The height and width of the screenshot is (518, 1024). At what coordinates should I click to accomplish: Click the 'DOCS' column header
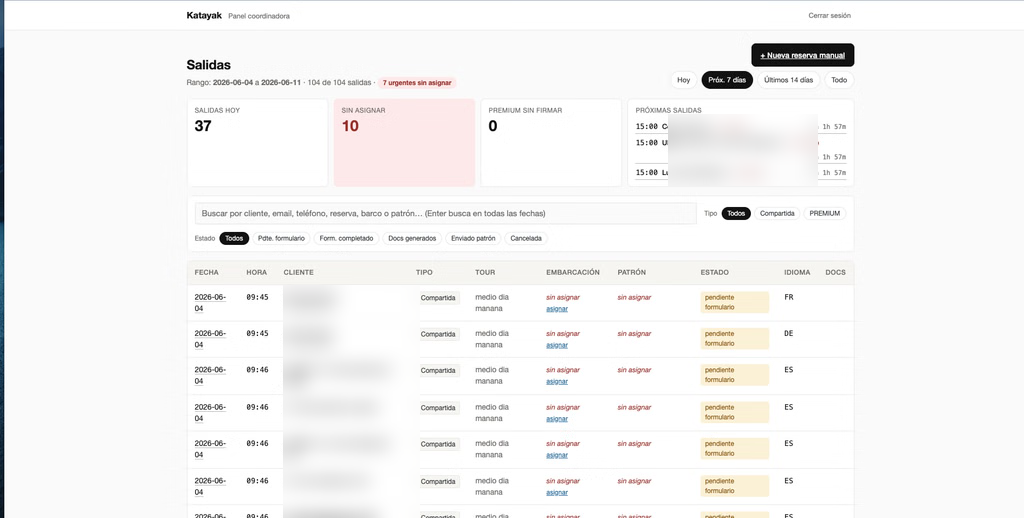[836, 272]
